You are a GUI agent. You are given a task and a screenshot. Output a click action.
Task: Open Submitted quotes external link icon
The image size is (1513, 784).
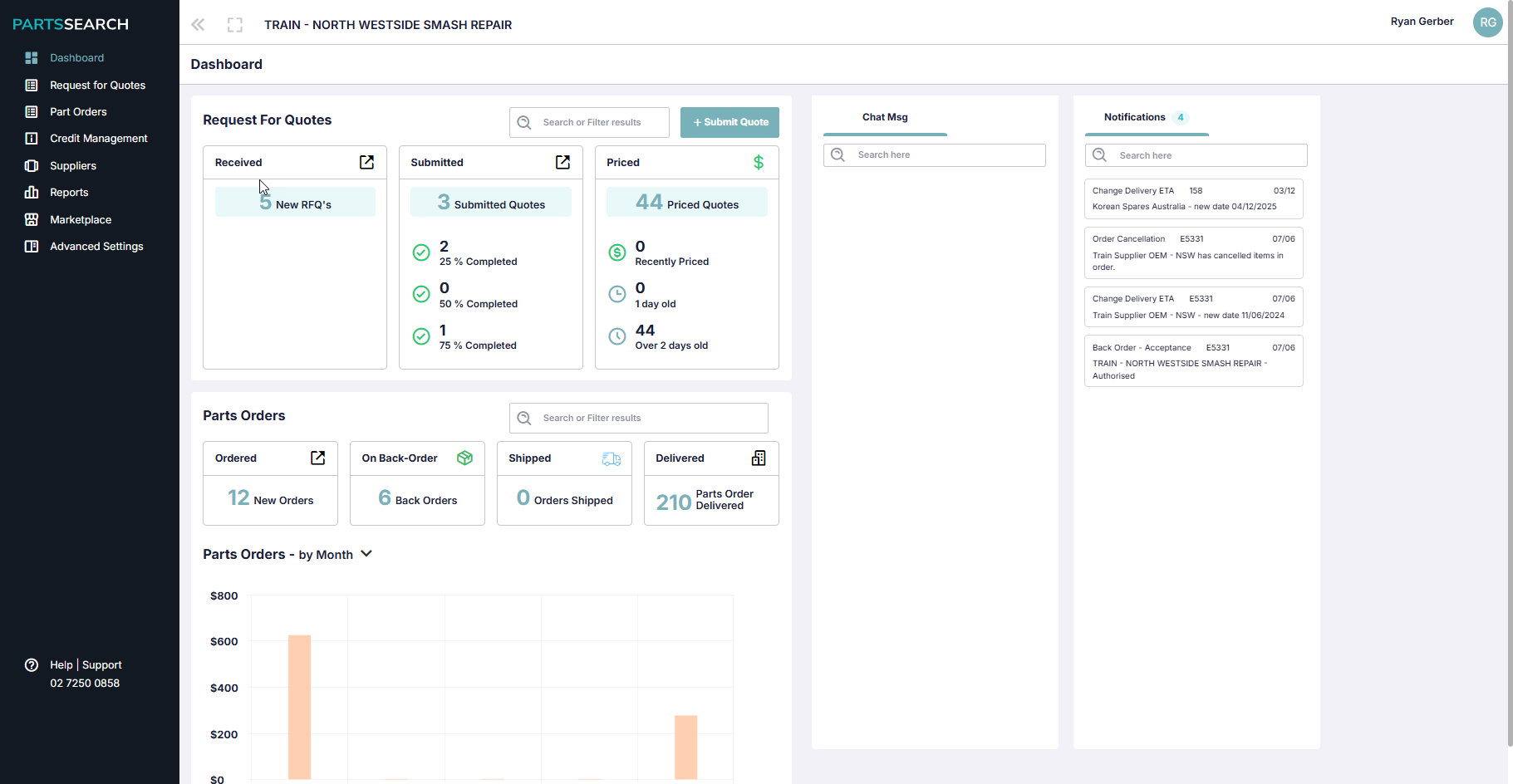coord(562,162)
